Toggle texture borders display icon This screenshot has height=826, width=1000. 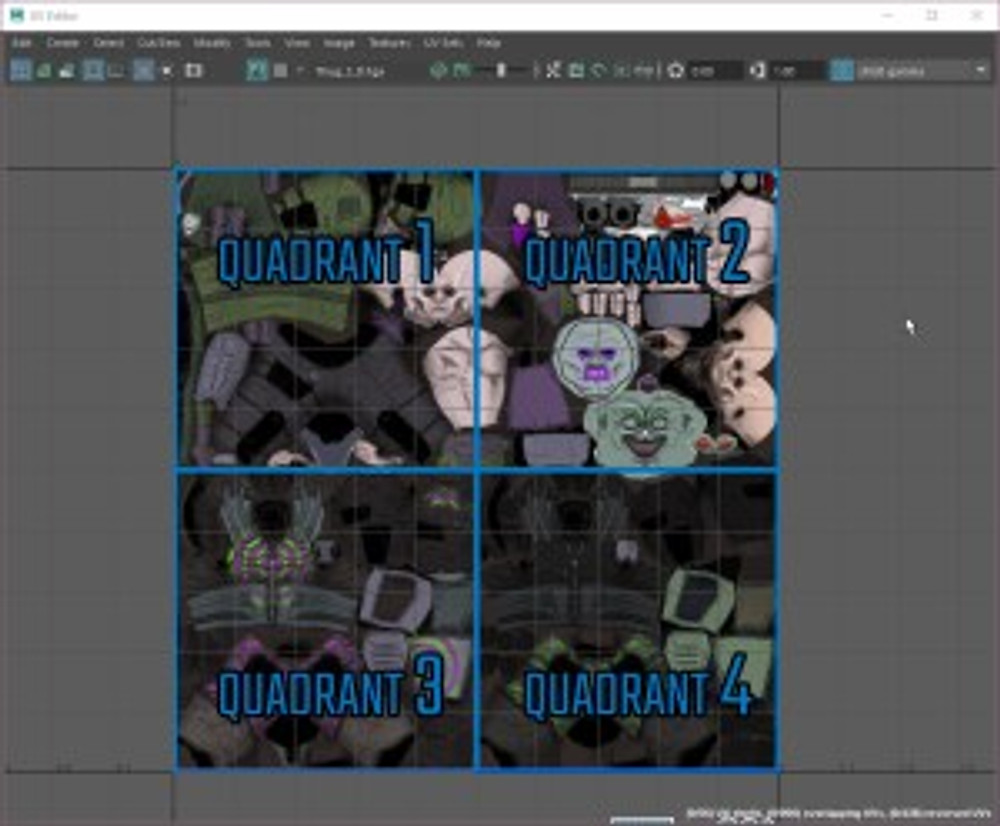(93, 70)
